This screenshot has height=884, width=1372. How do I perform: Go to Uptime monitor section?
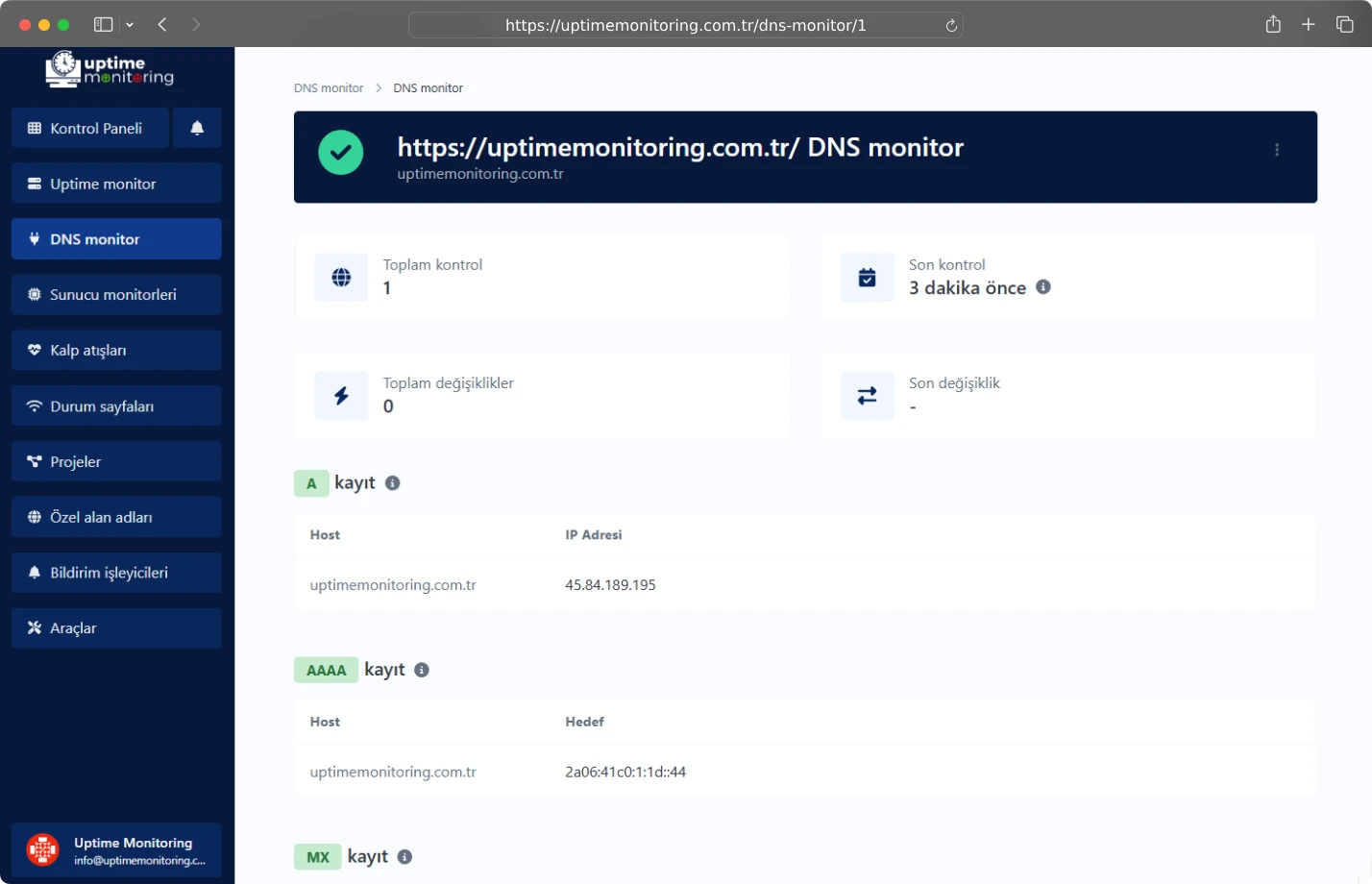(x=116, y=184)
